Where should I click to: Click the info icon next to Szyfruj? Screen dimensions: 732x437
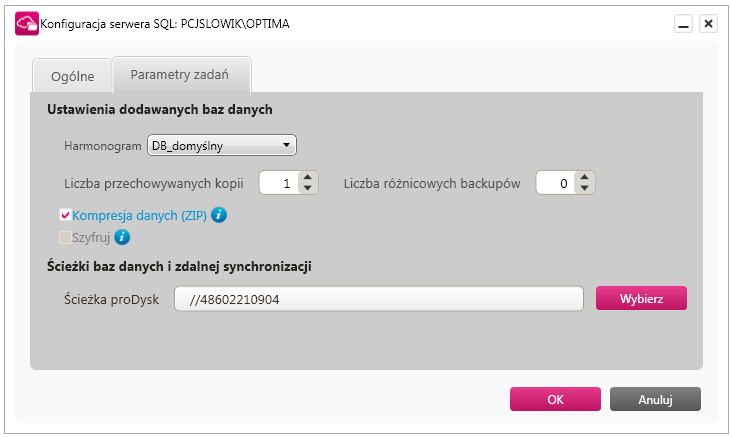pyautogui.click(x=122, y=237)
